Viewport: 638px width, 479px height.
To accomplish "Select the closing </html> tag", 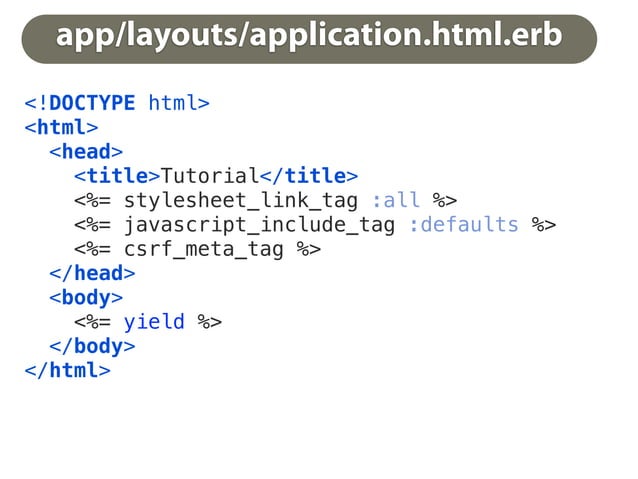I will coord(68,370).
